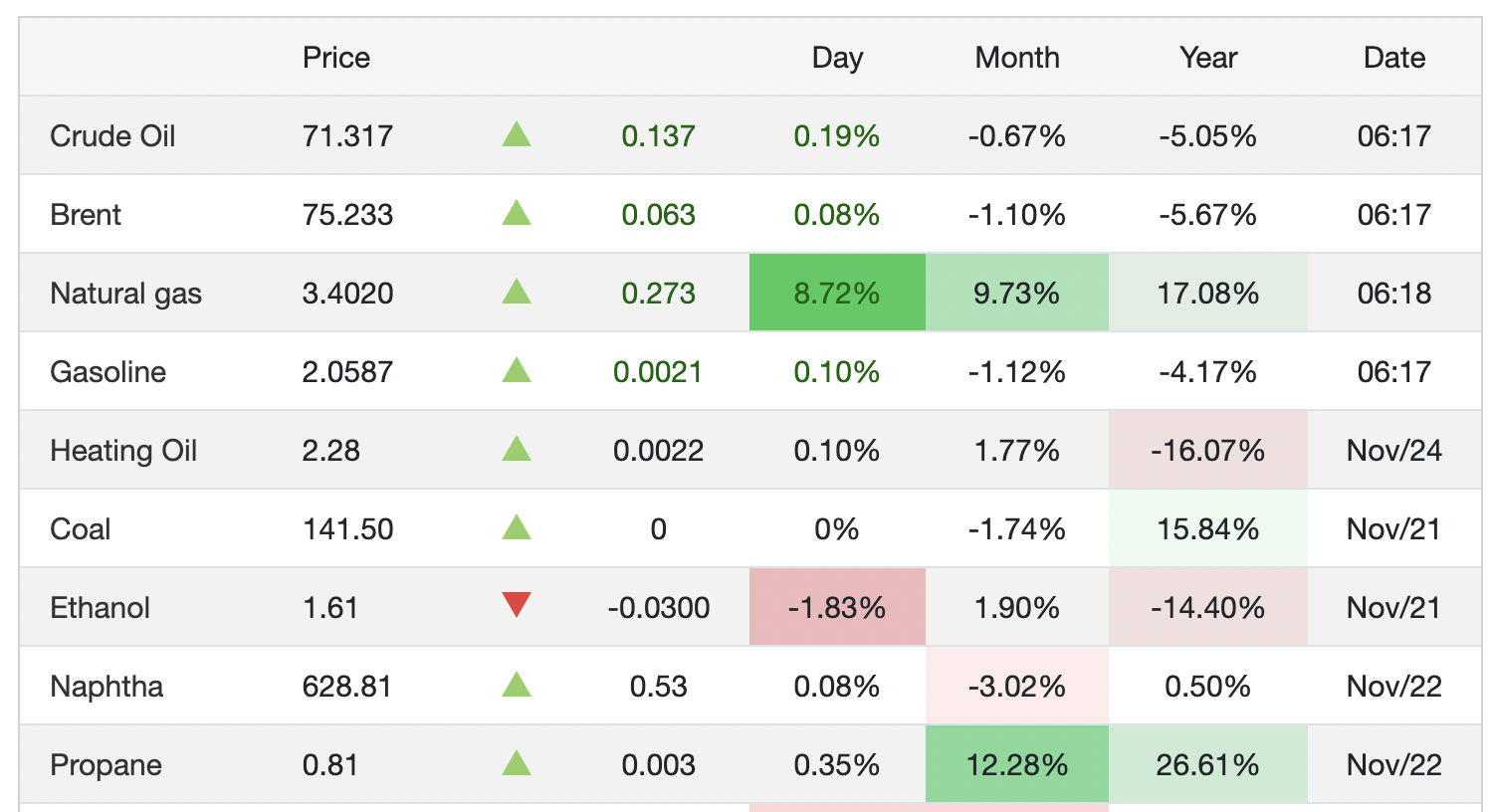Click the green up arrow in Naphtha row

pyautogui.click(x=517, y=685)
